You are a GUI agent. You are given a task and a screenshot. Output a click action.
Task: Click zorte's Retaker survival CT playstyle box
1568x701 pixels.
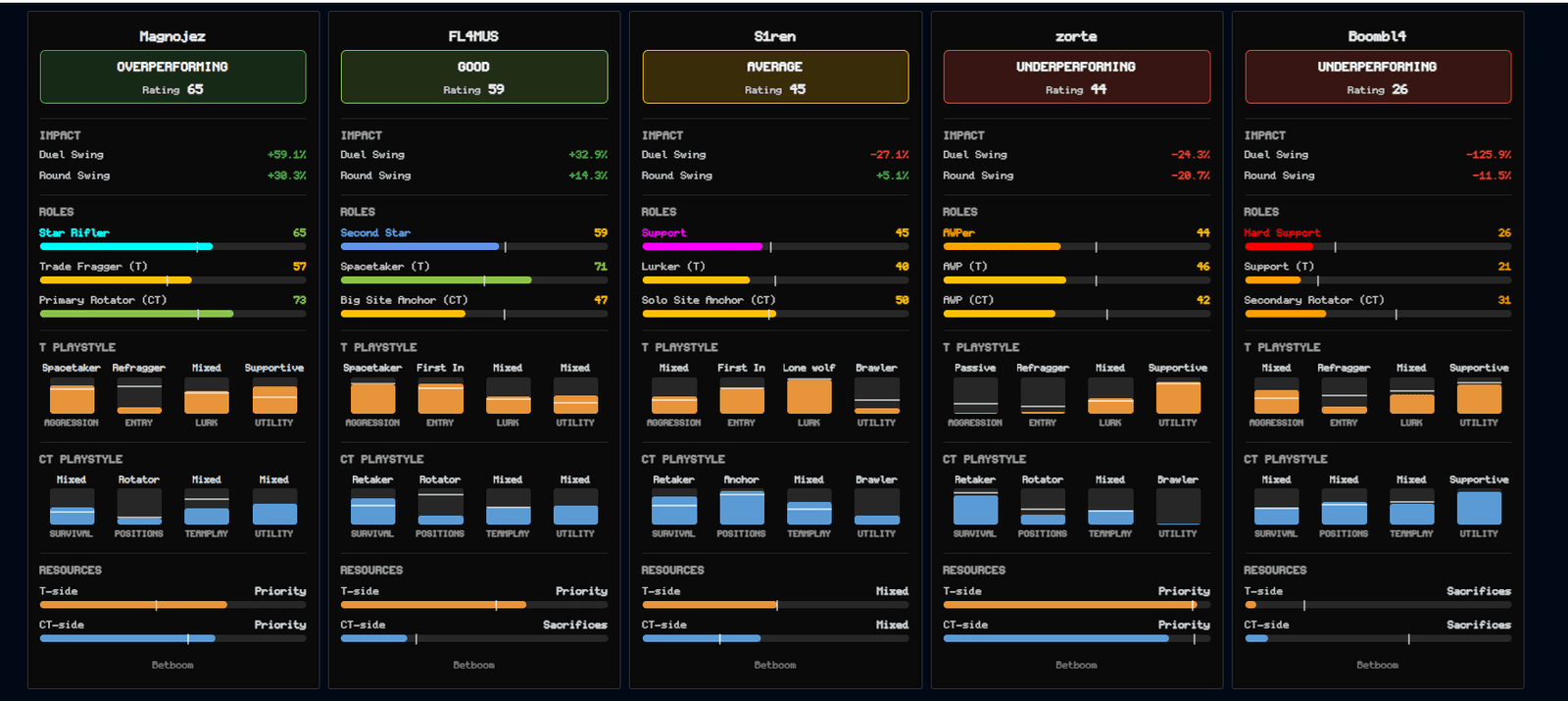pyautogui.click(x=975, y=508)
